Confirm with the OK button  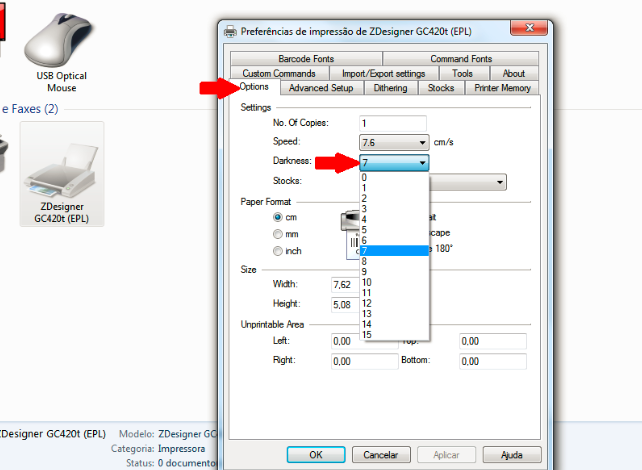pos(316,455)
